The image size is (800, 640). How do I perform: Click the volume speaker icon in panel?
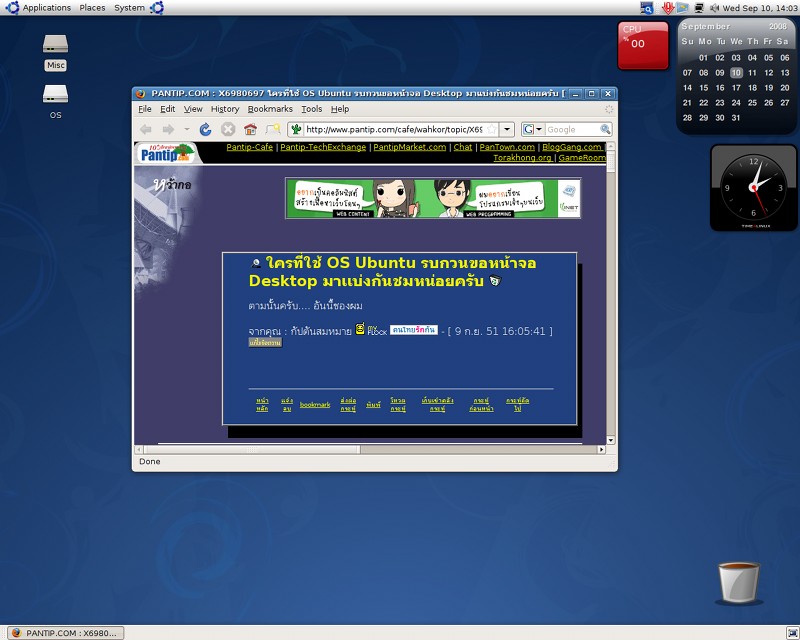tap(714, 8)
